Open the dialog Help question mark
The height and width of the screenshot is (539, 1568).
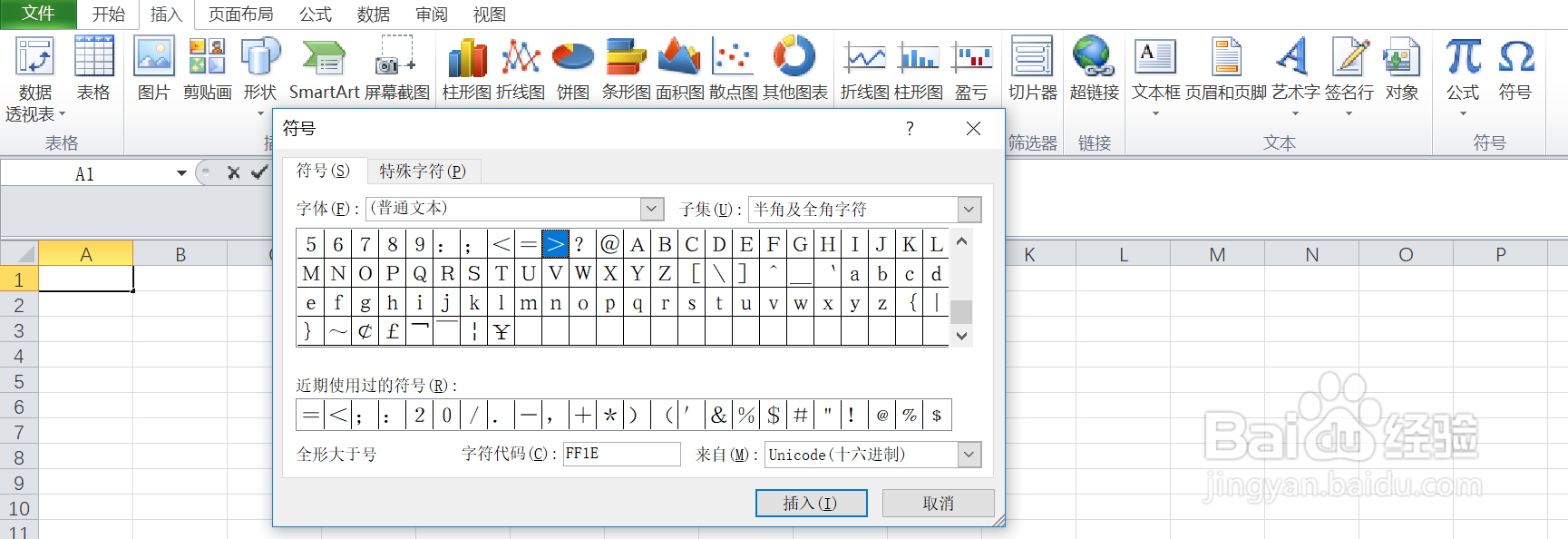click(x=910, y=129)
